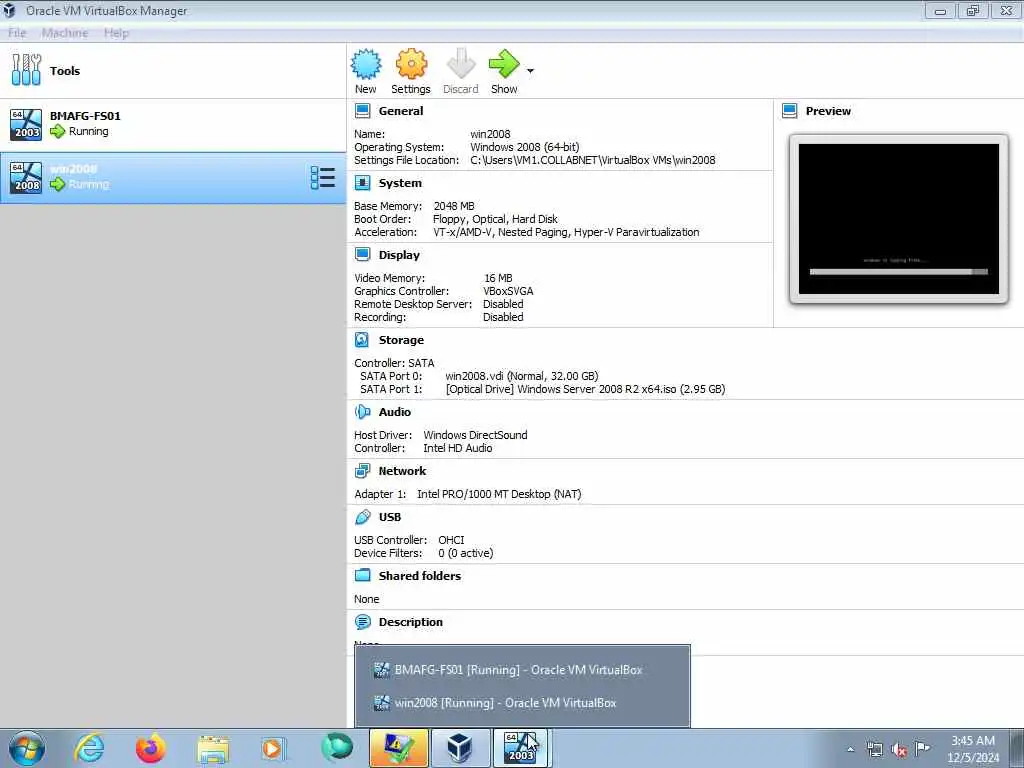
Task: Click the USB section plug icon
Action: point(362,517)
